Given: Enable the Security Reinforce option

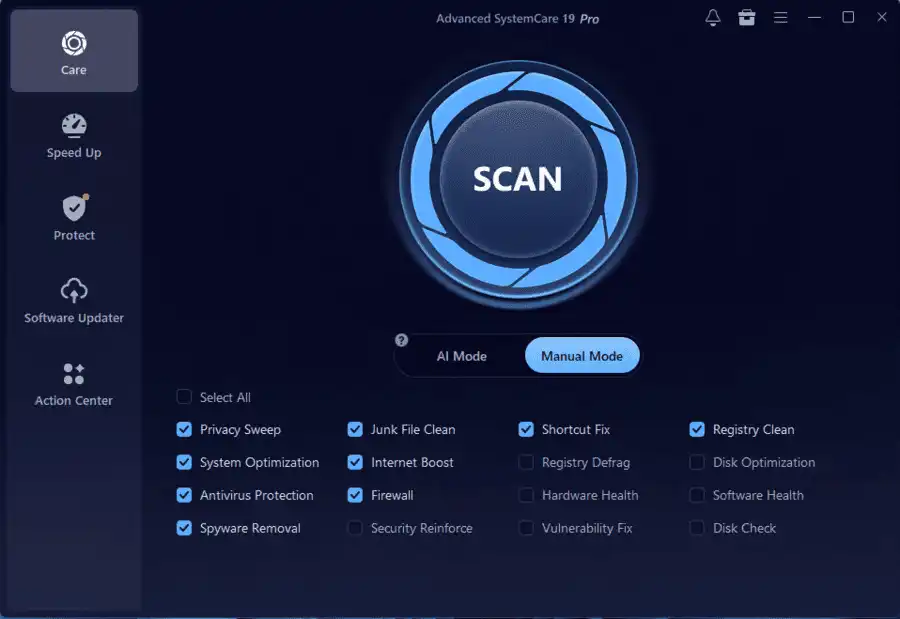Looking at the screenshot, I should pyautogui.click(x=355, y=528).
